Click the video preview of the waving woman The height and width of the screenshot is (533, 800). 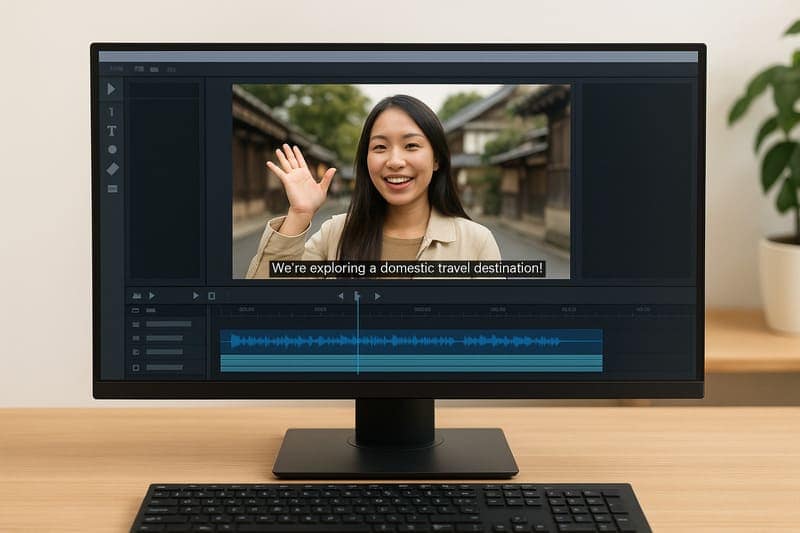[x=401, y=182]
